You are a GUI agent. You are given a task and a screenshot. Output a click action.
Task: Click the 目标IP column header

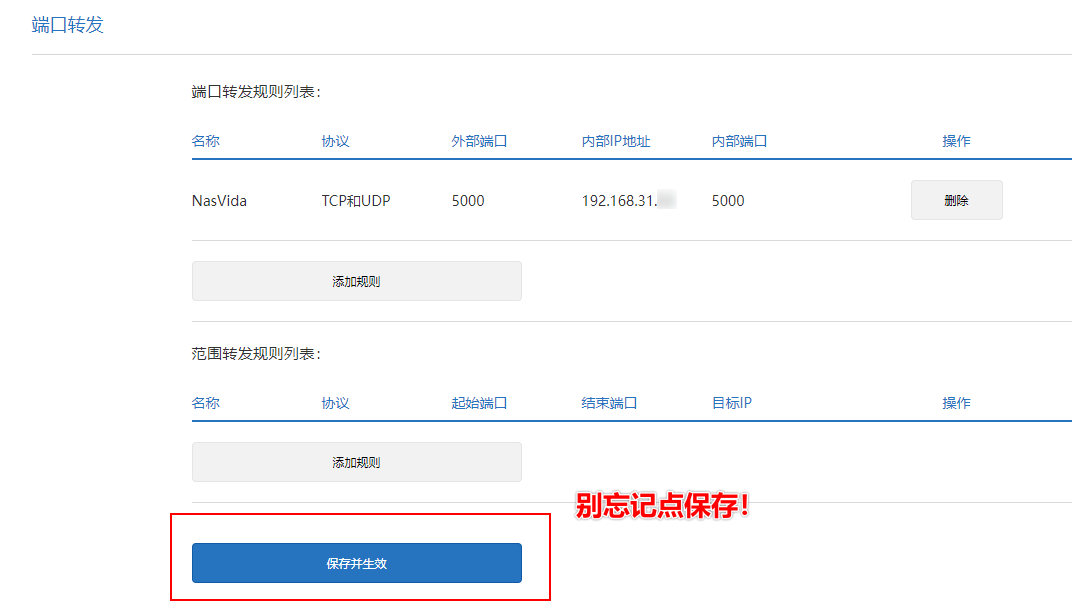tap(731, 403)
